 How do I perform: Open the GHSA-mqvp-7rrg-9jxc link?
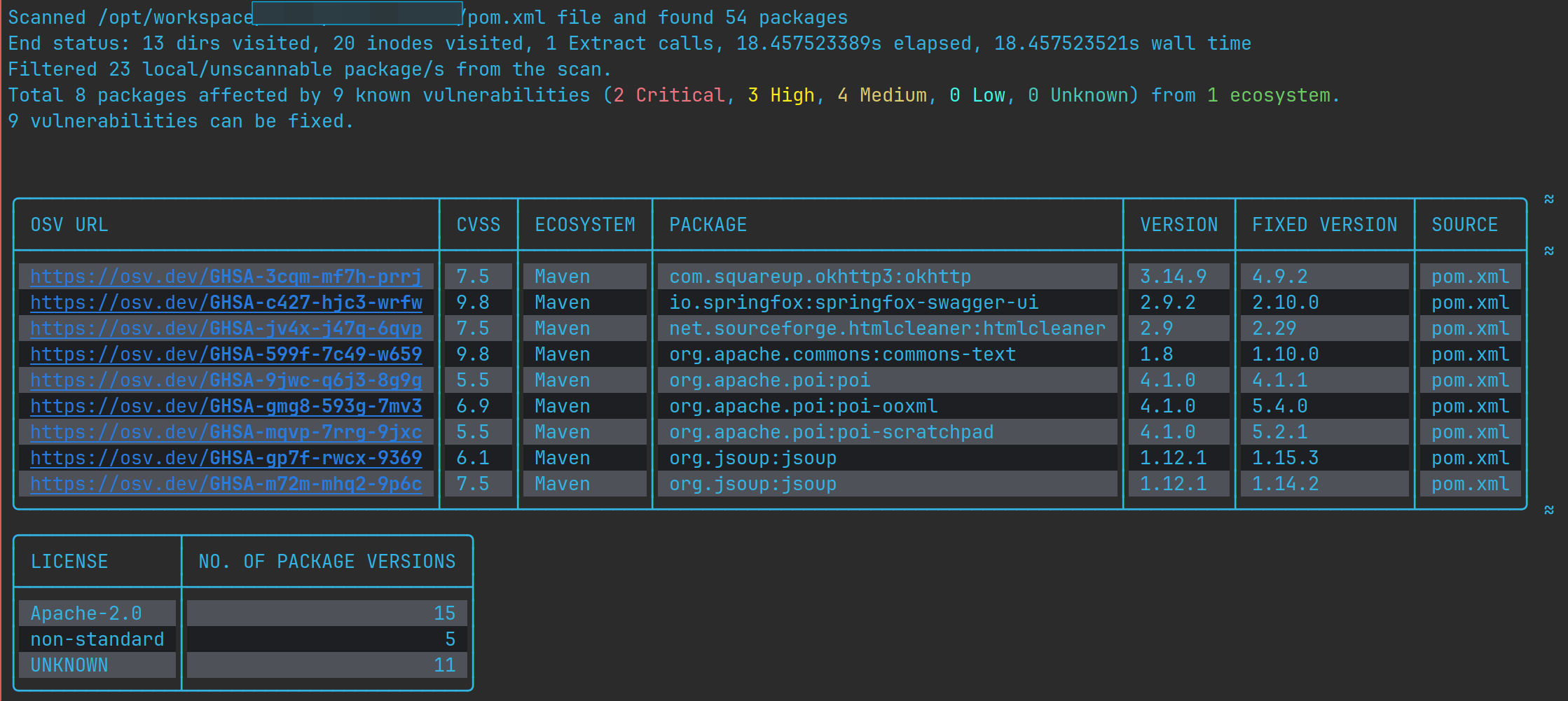point(226,432)
